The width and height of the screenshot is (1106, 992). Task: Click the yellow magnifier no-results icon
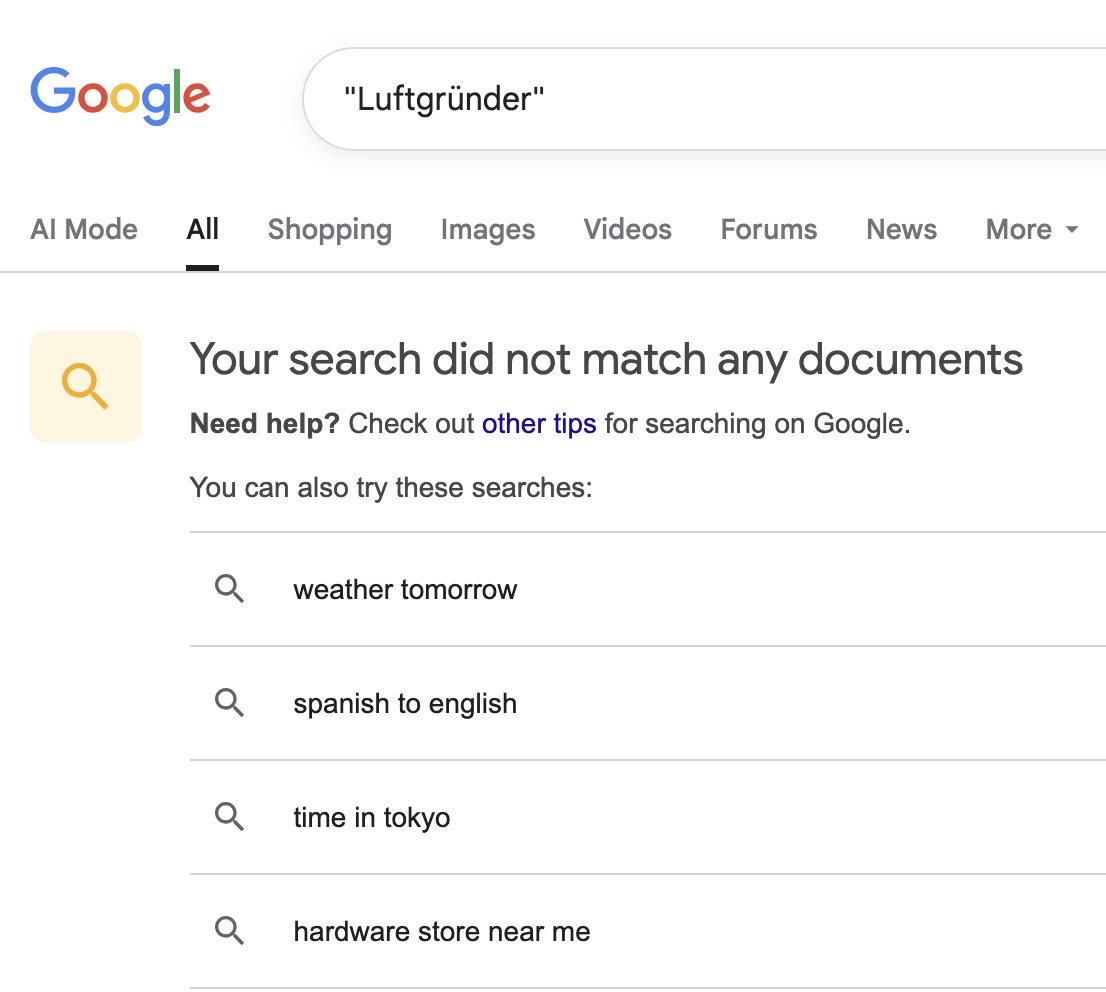tap(86, 386)
